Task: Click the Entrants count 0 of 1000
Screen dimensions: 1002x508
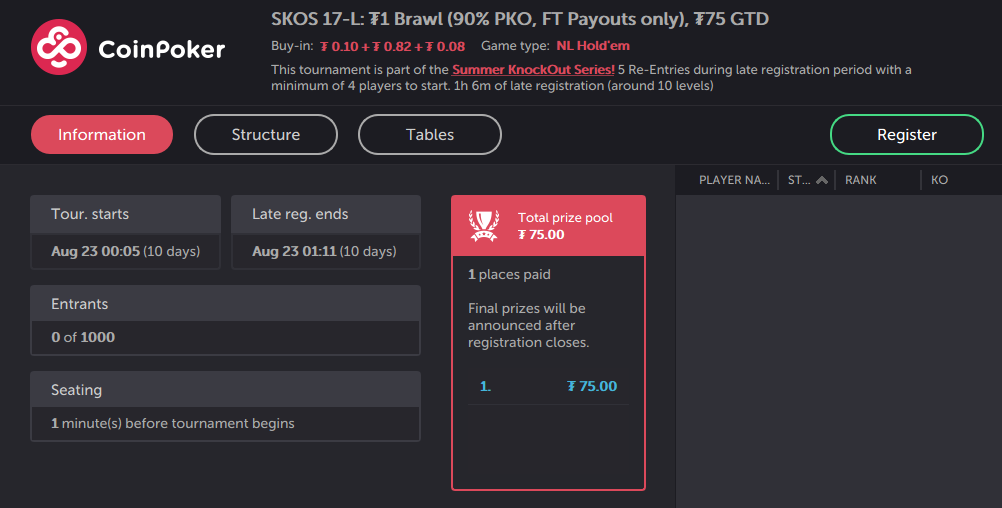Action: (x=83, y=337)
